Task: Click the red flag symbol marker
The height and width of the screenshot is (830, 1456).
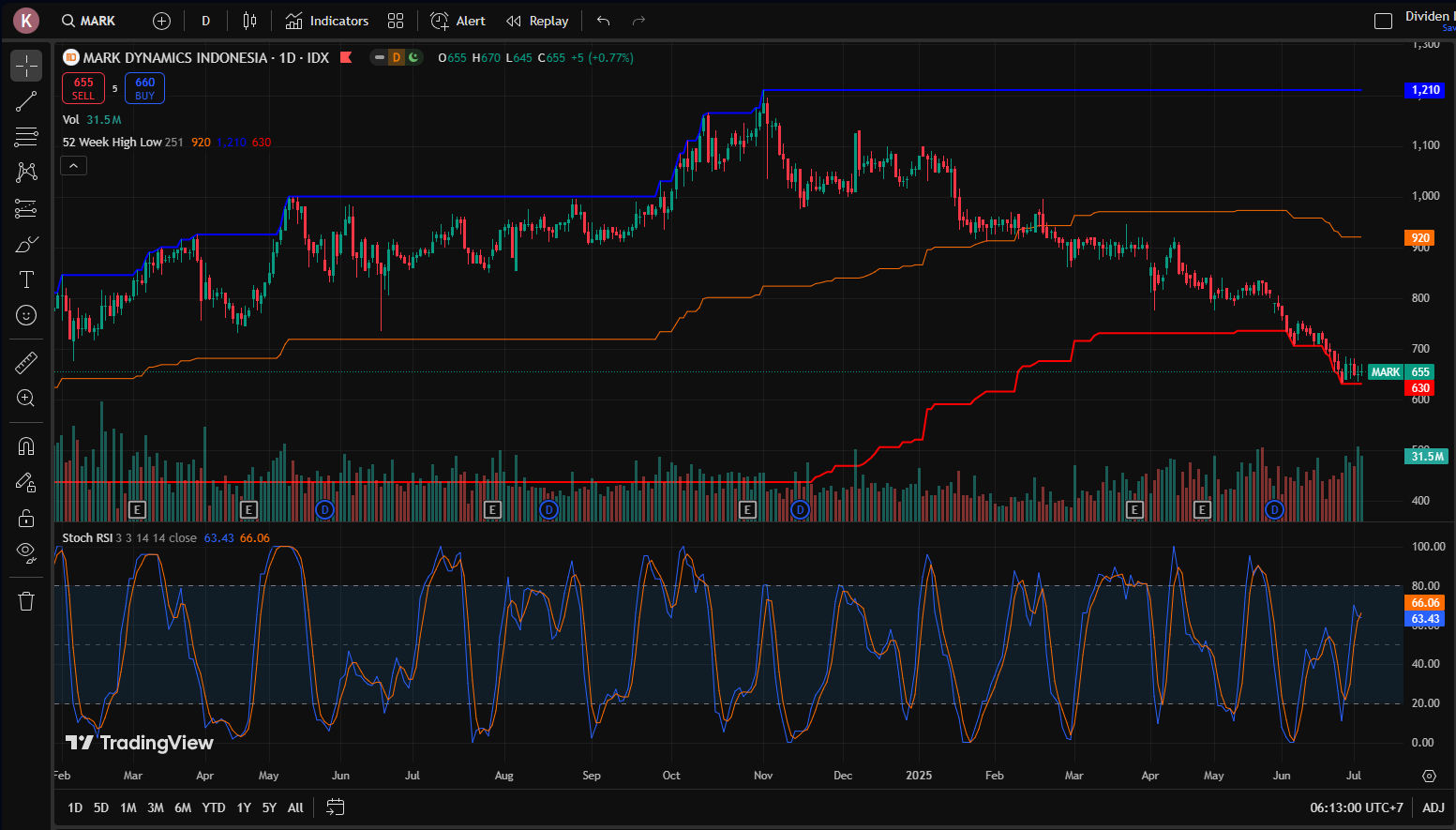Action: click(346, 57)
